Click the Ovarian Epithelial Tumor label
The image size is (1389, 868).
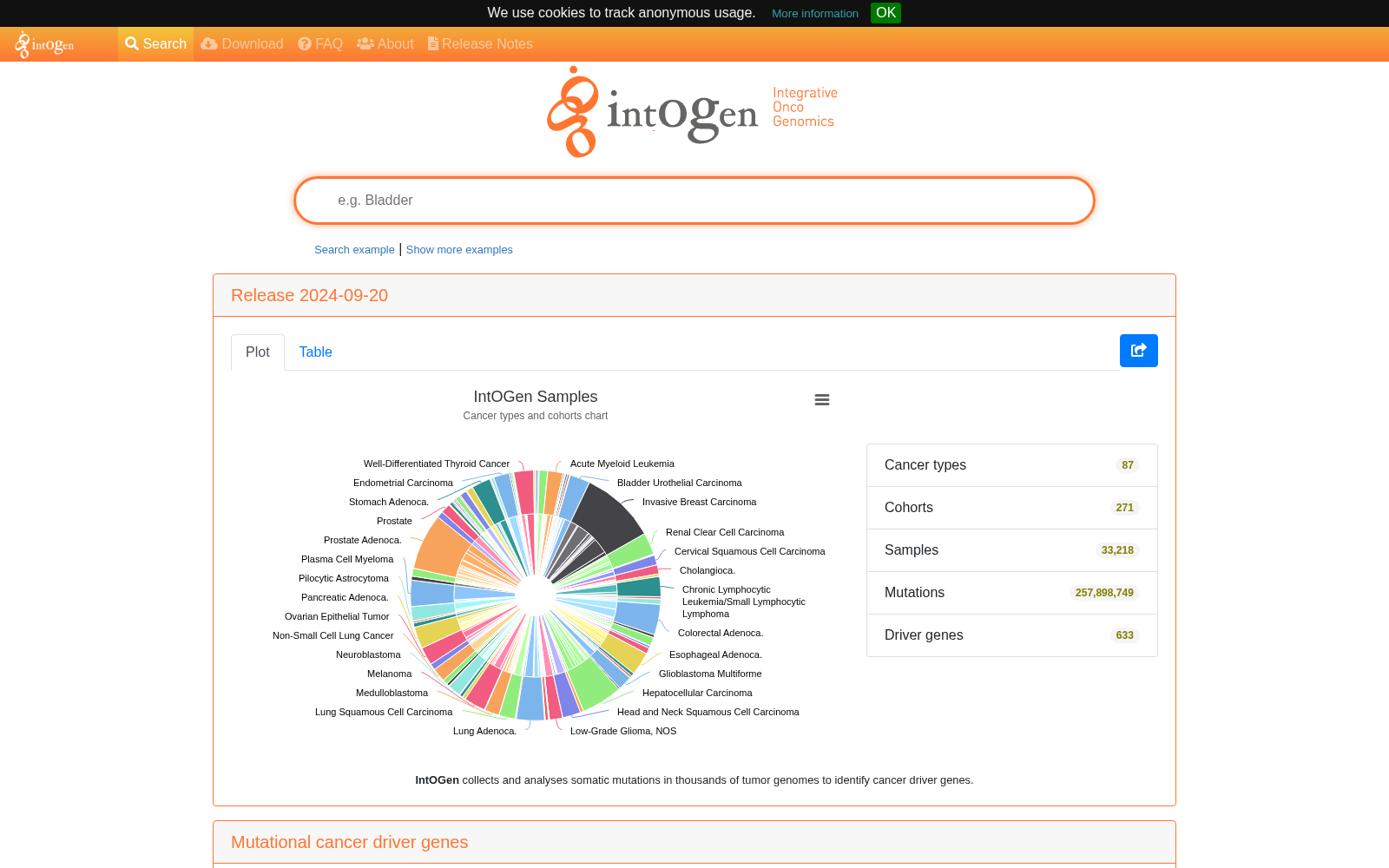[337, 617]
